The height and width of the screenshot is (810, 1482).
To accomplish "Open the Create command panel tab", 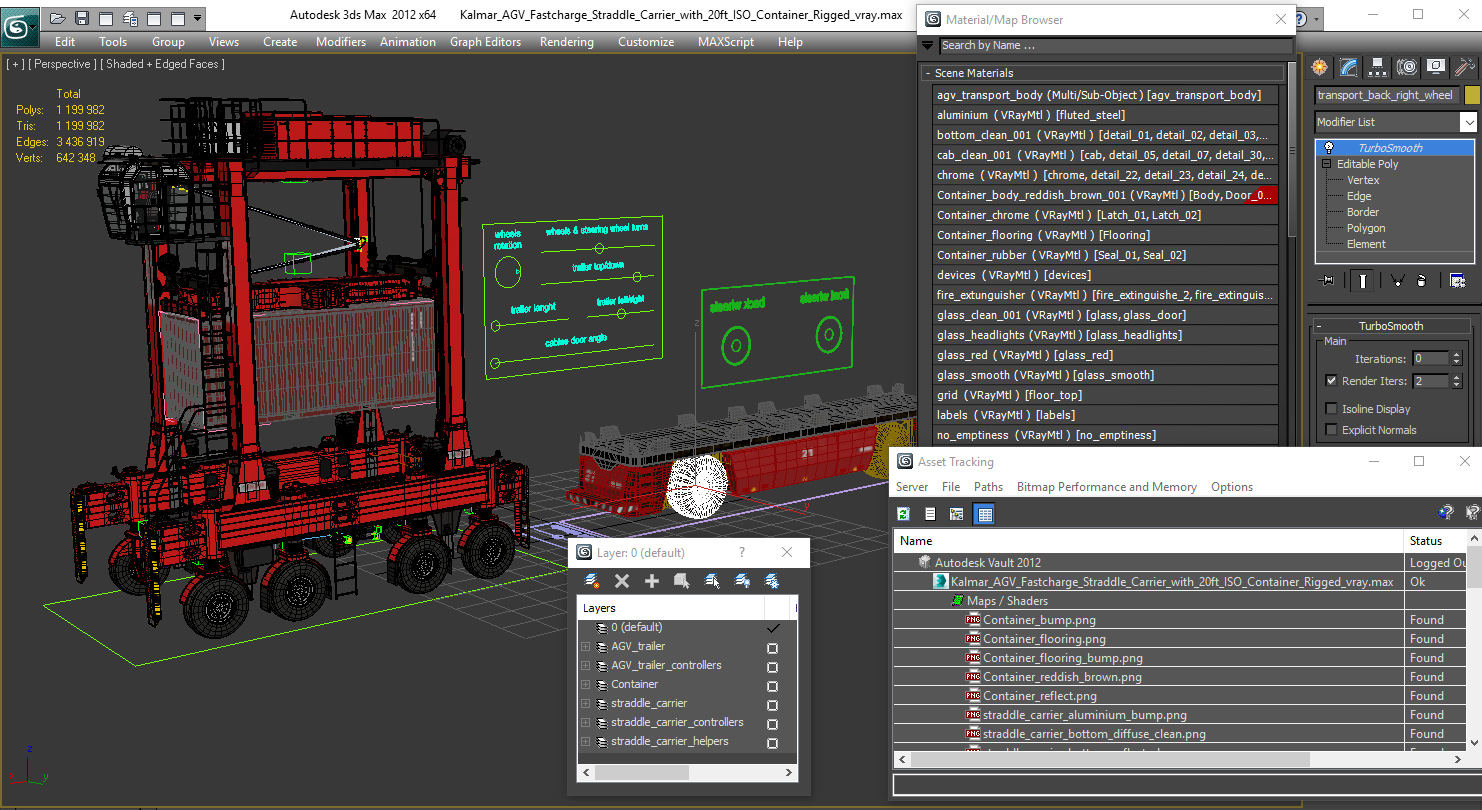I will [x=1320, y=67].
